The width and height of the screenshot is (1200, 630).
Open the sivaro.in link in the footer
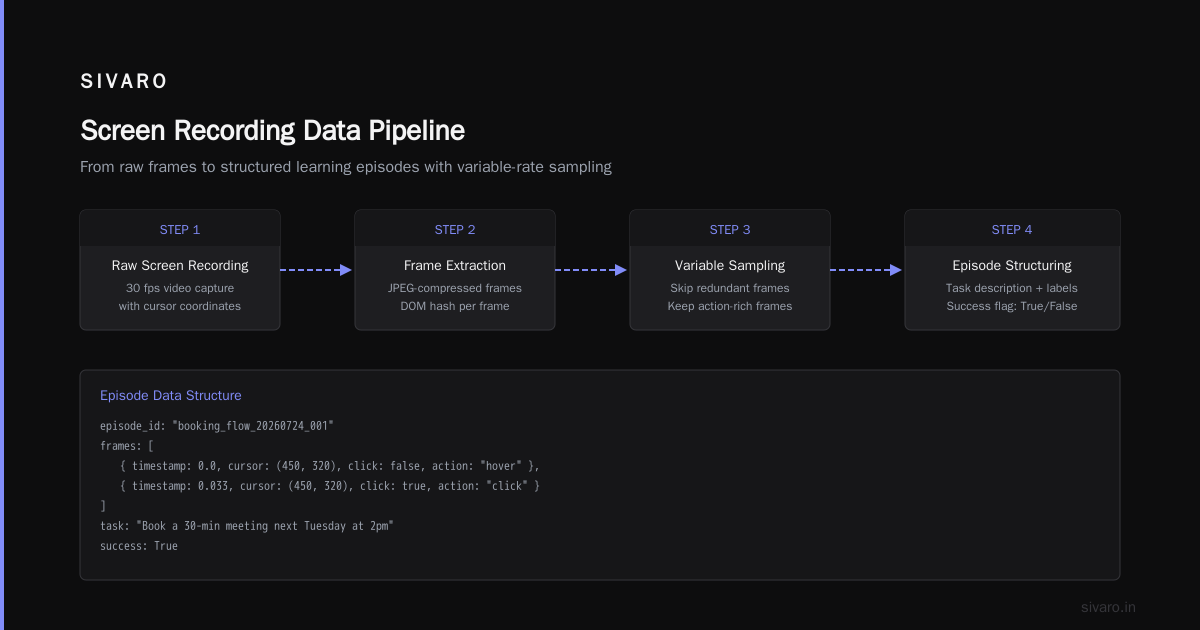click(x=1108, y=607)
